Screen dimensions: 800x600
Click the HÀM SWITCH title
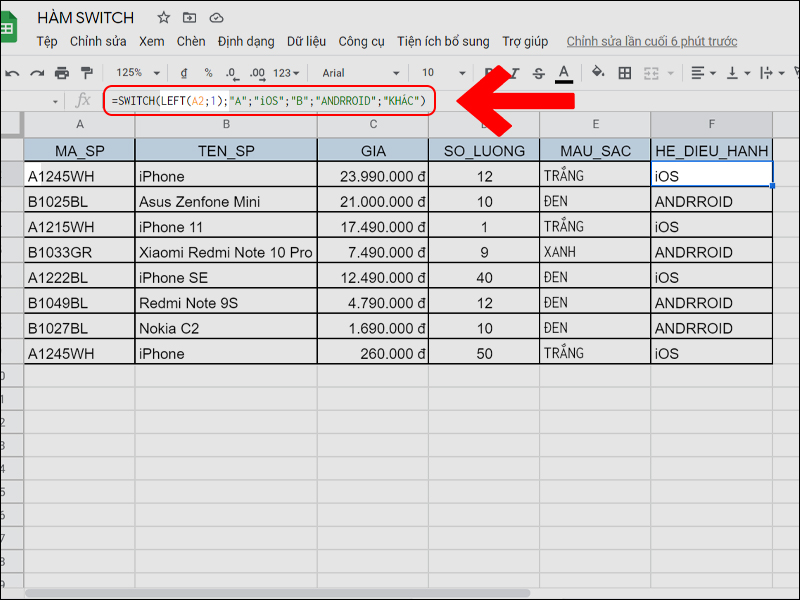click(86, 18)
